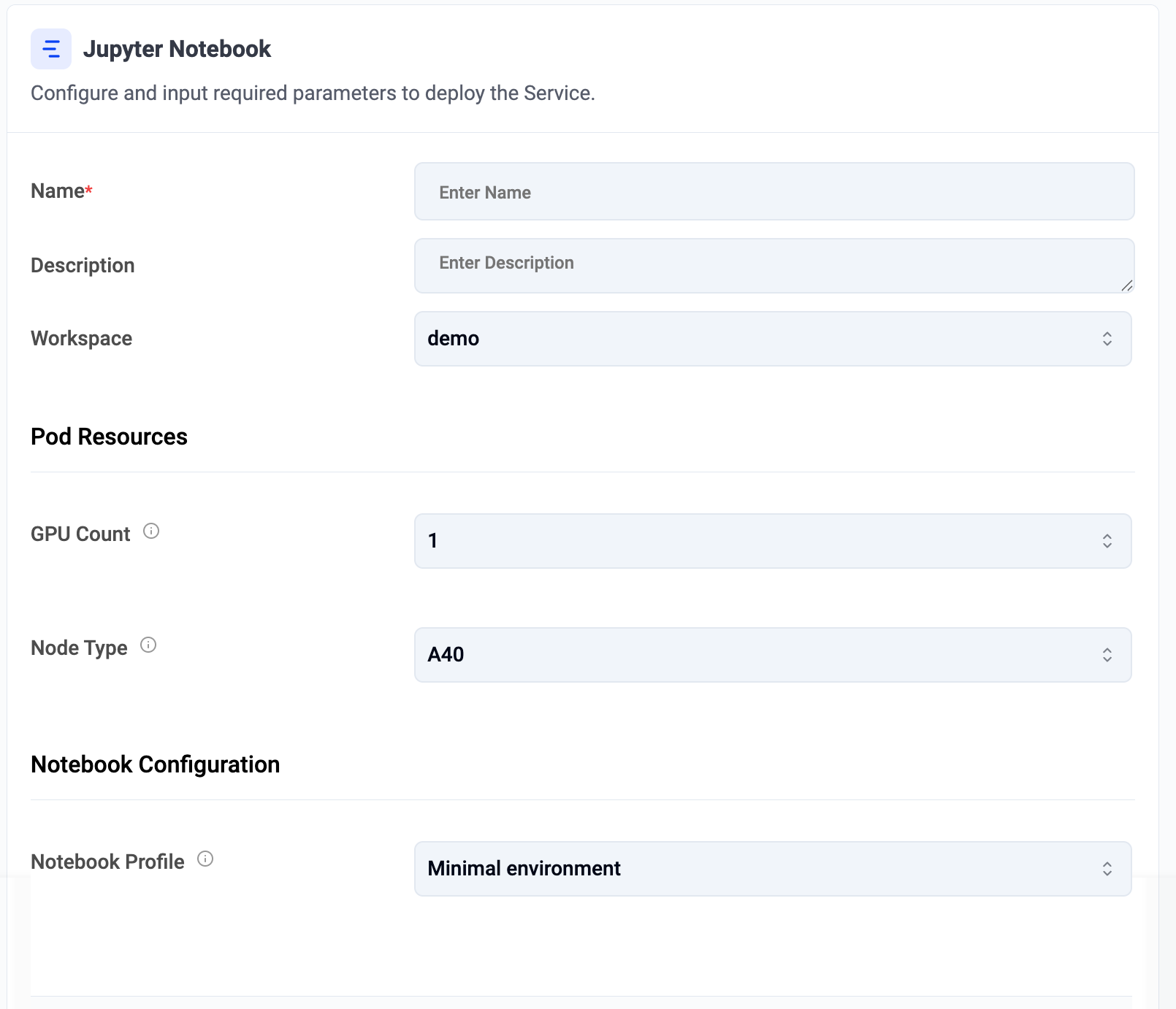
Task: Open the Node Type dropdown showing A40
Action: tap(773, 655)
